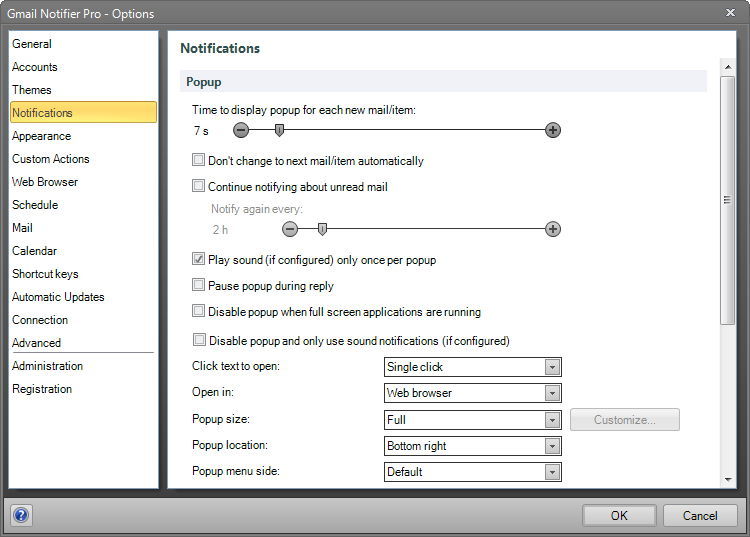The height and width of the screenshot is (537, 750).
Task: Click the plus icon of Notify again slider
Action: tap(552, 229)
